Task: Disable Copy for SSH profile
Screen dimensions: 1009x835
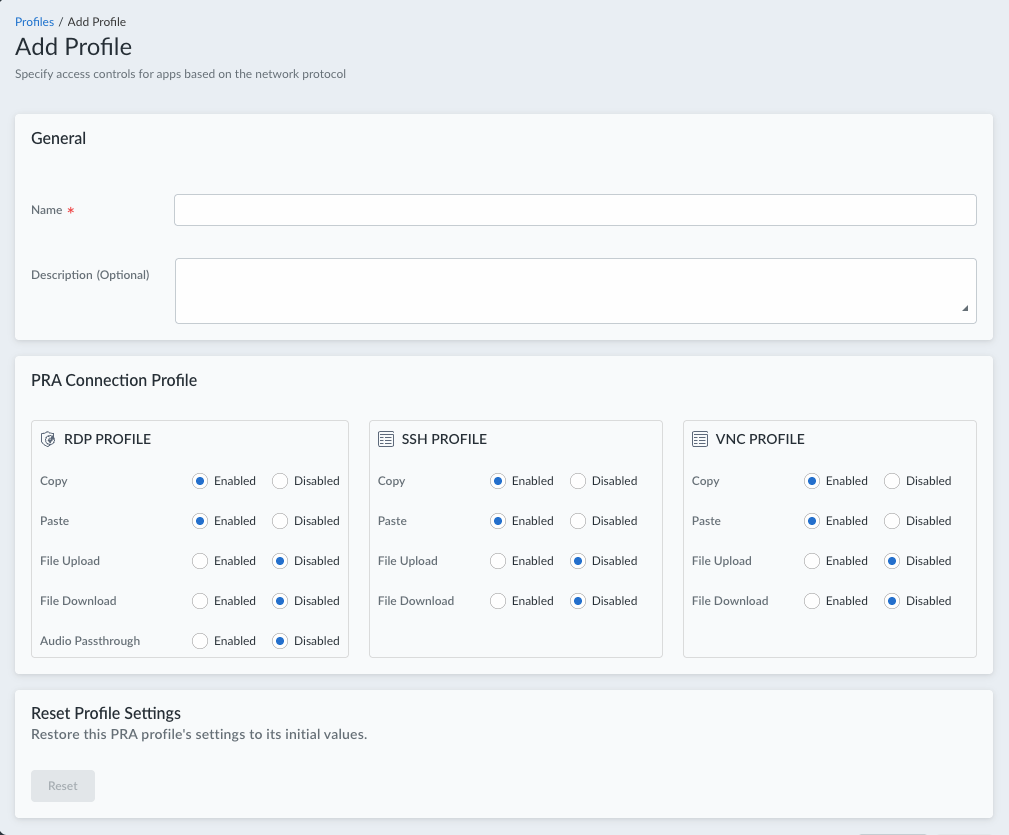Action: [x=578, y=481]
